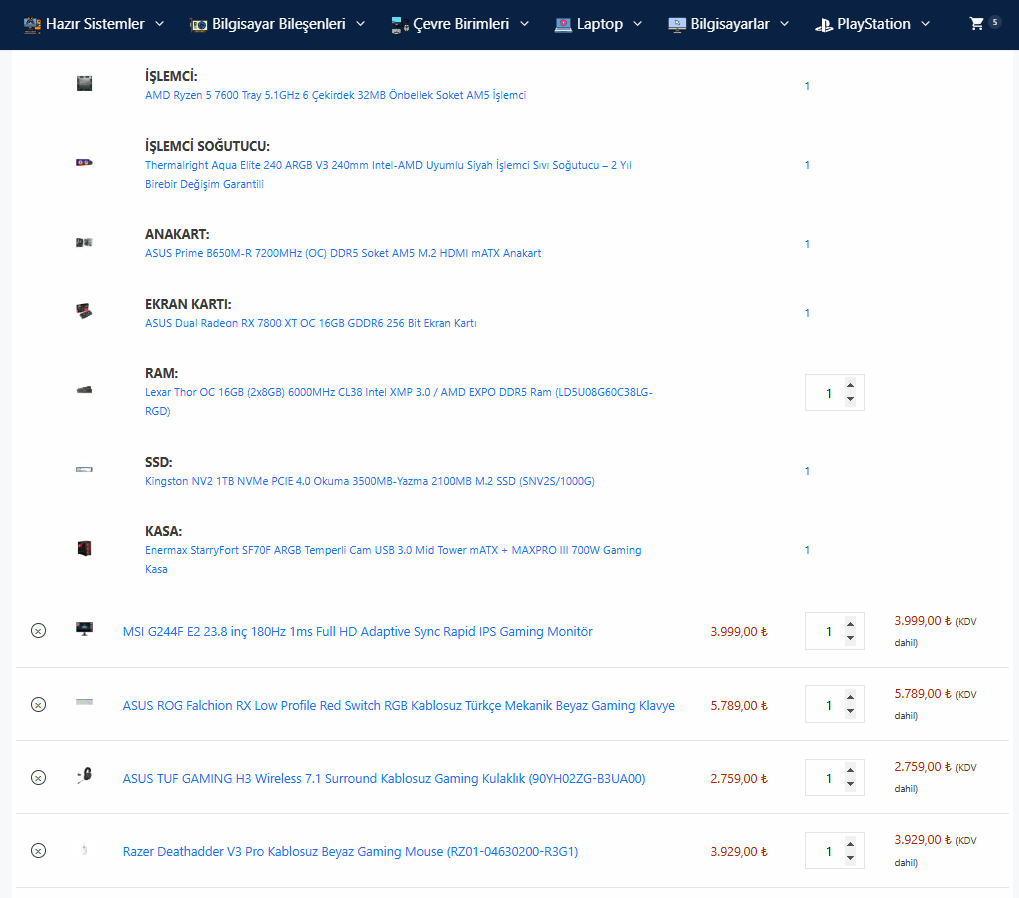Click the Enermax case thumbnail image
The image size is (1019, 898).
coord(85,548)
